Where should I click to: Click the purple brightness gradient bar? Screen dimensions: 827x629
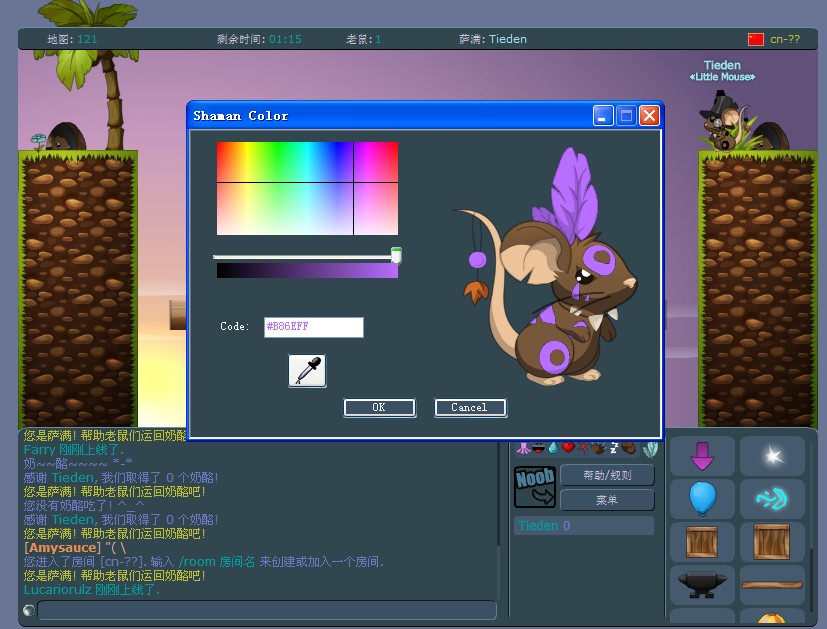click(x=307, y=270)
